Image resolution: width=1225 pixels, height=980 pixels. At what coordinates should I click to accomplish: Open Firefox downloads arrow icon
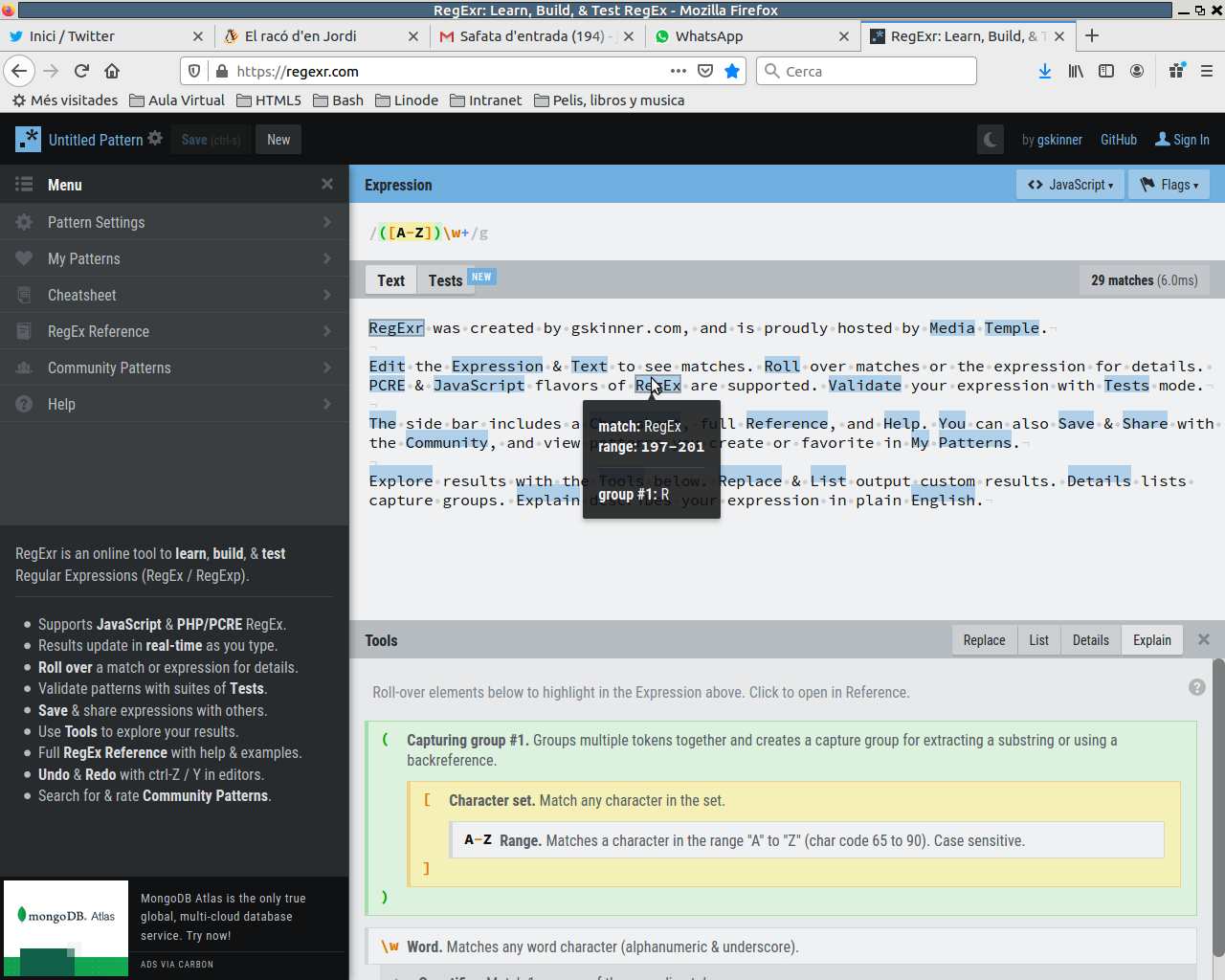click(1045, 71)
